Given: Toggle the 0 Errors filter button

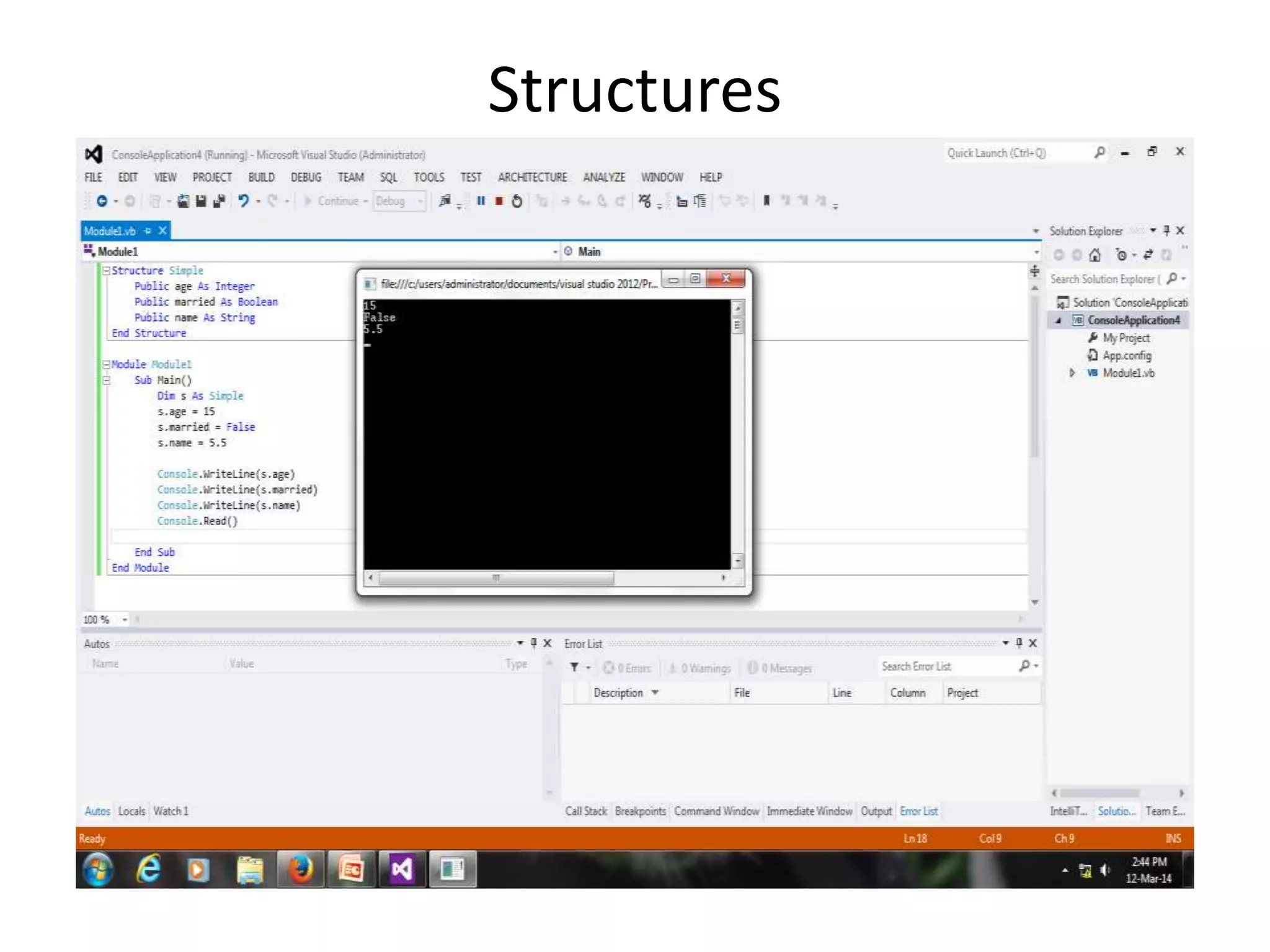Looking at the screenshot, I should coord(627,668).
